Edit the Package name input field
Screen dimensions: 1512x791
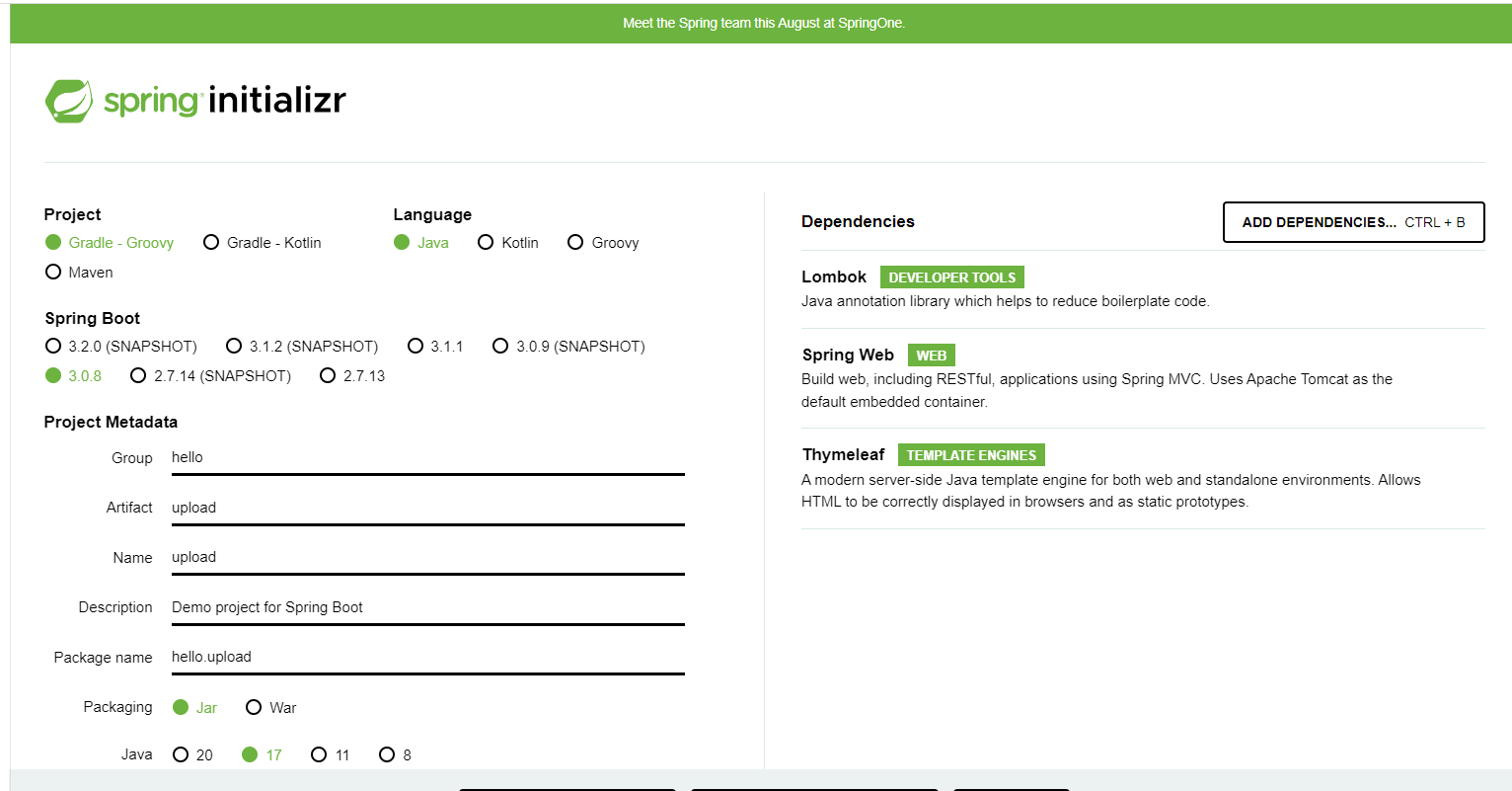(x=428, y=657)
